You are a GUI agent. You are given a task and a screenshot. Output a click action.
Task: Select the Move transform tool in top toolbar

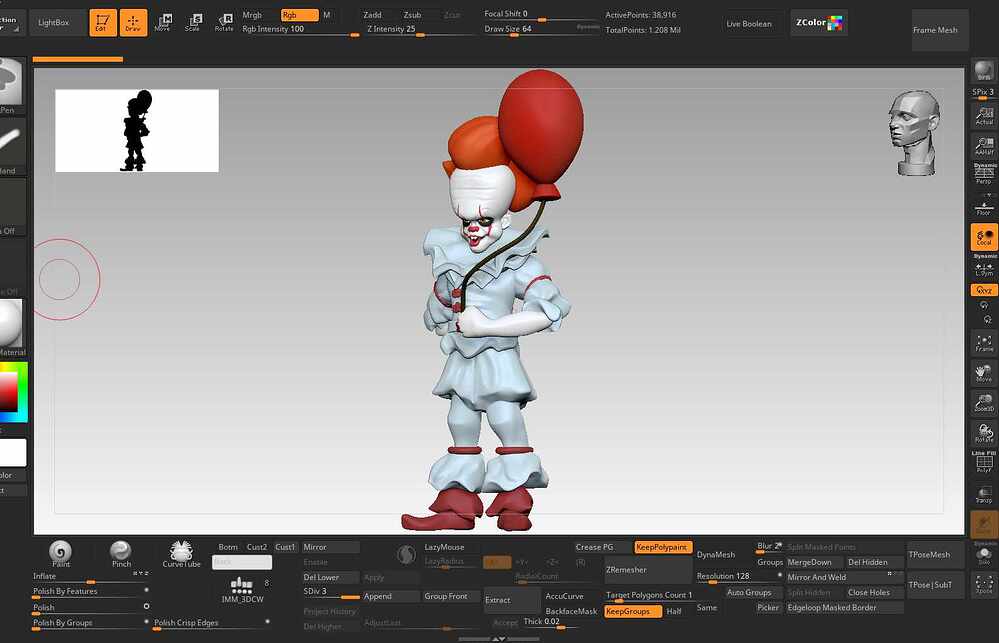(162, 22)
